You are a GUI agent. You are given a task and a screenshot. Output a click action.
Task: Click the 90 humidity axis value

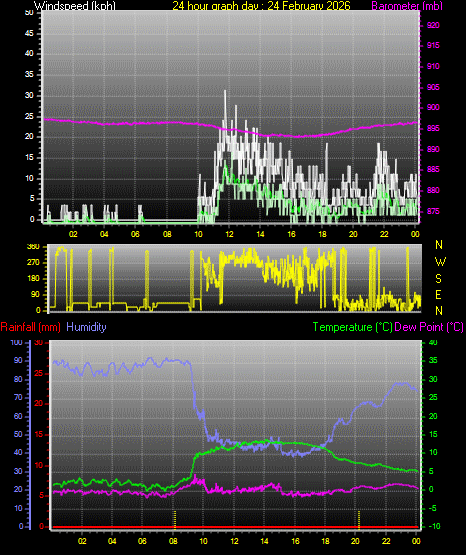point(18,360)
